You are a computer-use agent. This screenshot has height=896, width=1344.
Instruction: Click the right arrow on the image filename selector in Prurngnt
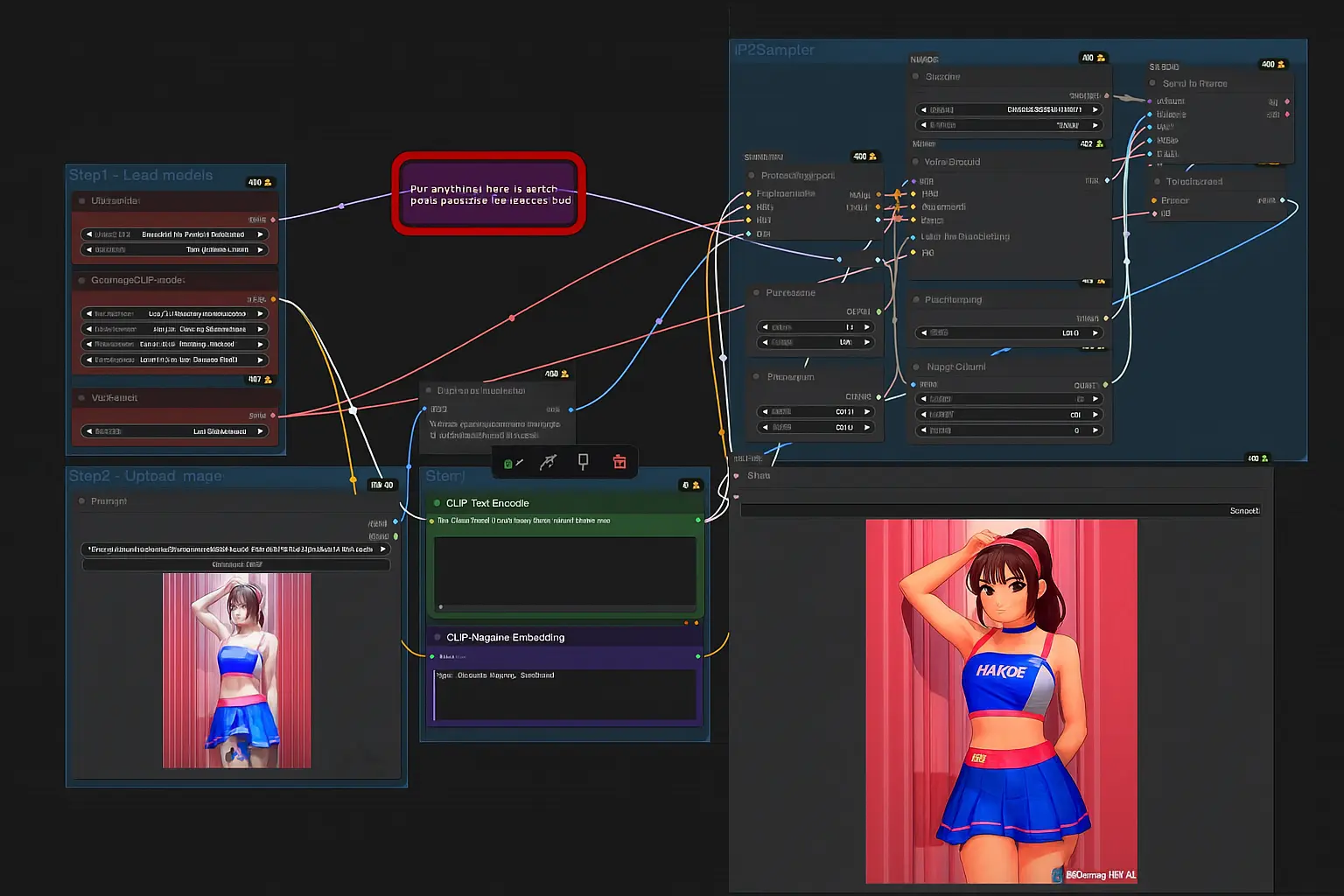tap(382, 549)
